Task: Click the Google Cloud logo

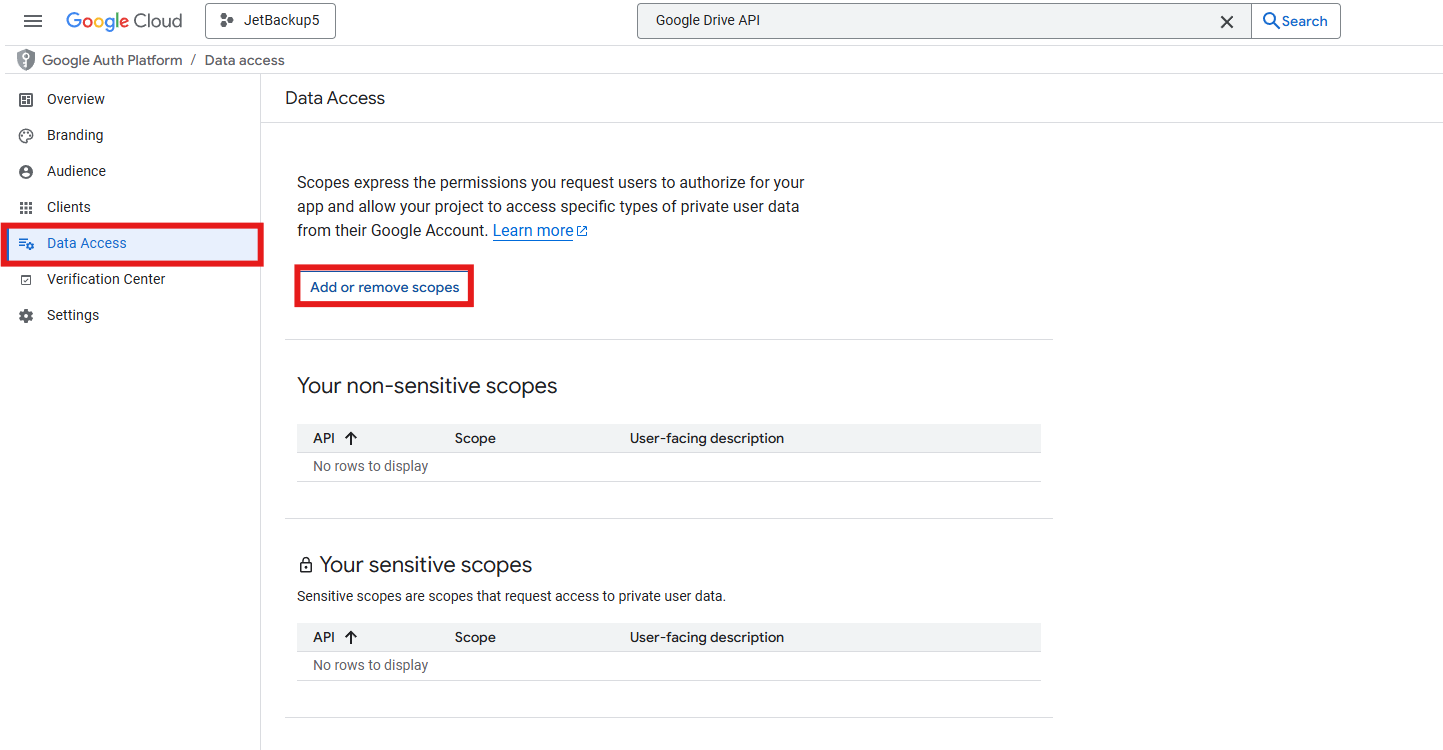Action: click(x=124, y=21)
